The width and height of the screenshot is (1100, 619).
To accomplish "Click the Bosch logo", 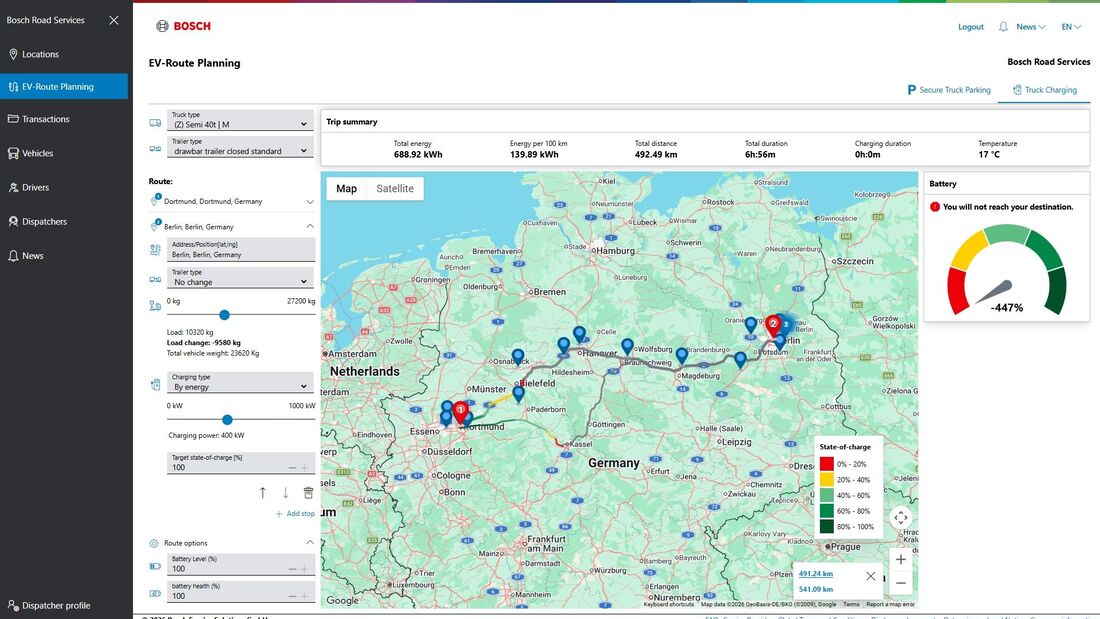I will coord(183,26).
